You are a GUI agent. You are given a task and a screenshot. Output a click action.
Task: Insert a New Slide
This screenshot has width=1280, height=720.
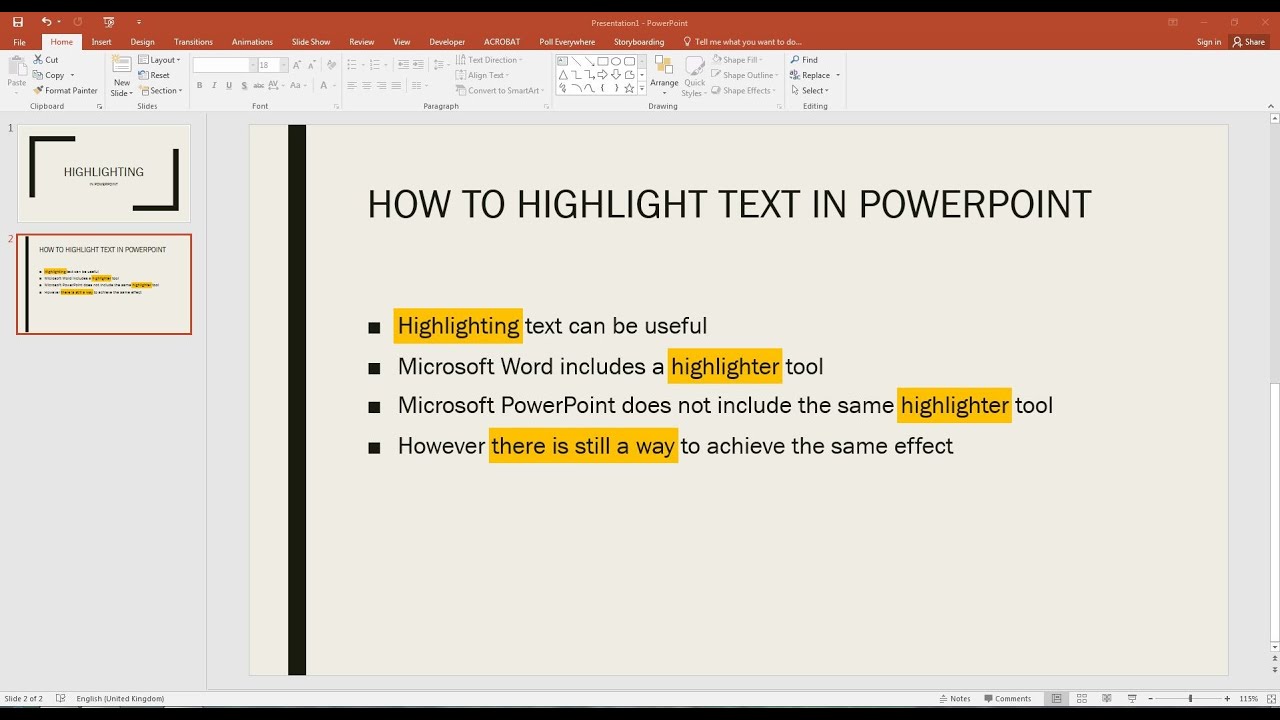(121, 76)
